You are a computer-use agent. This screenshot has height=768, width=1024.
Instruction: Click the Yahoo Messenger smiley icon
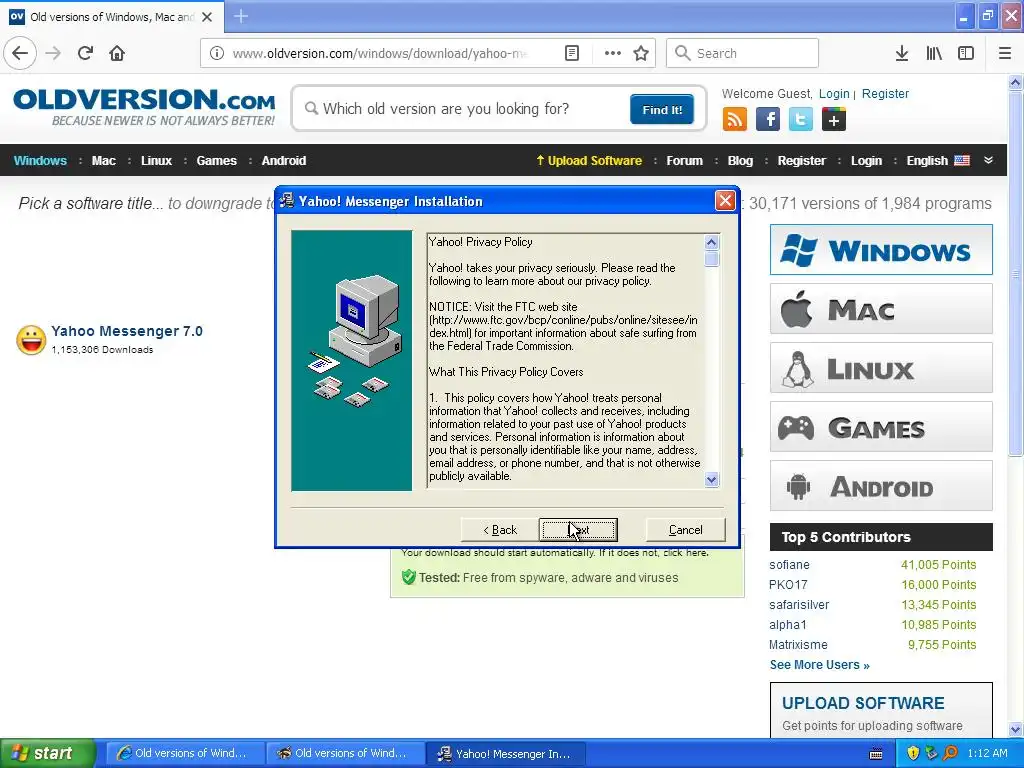pos(31,340)
